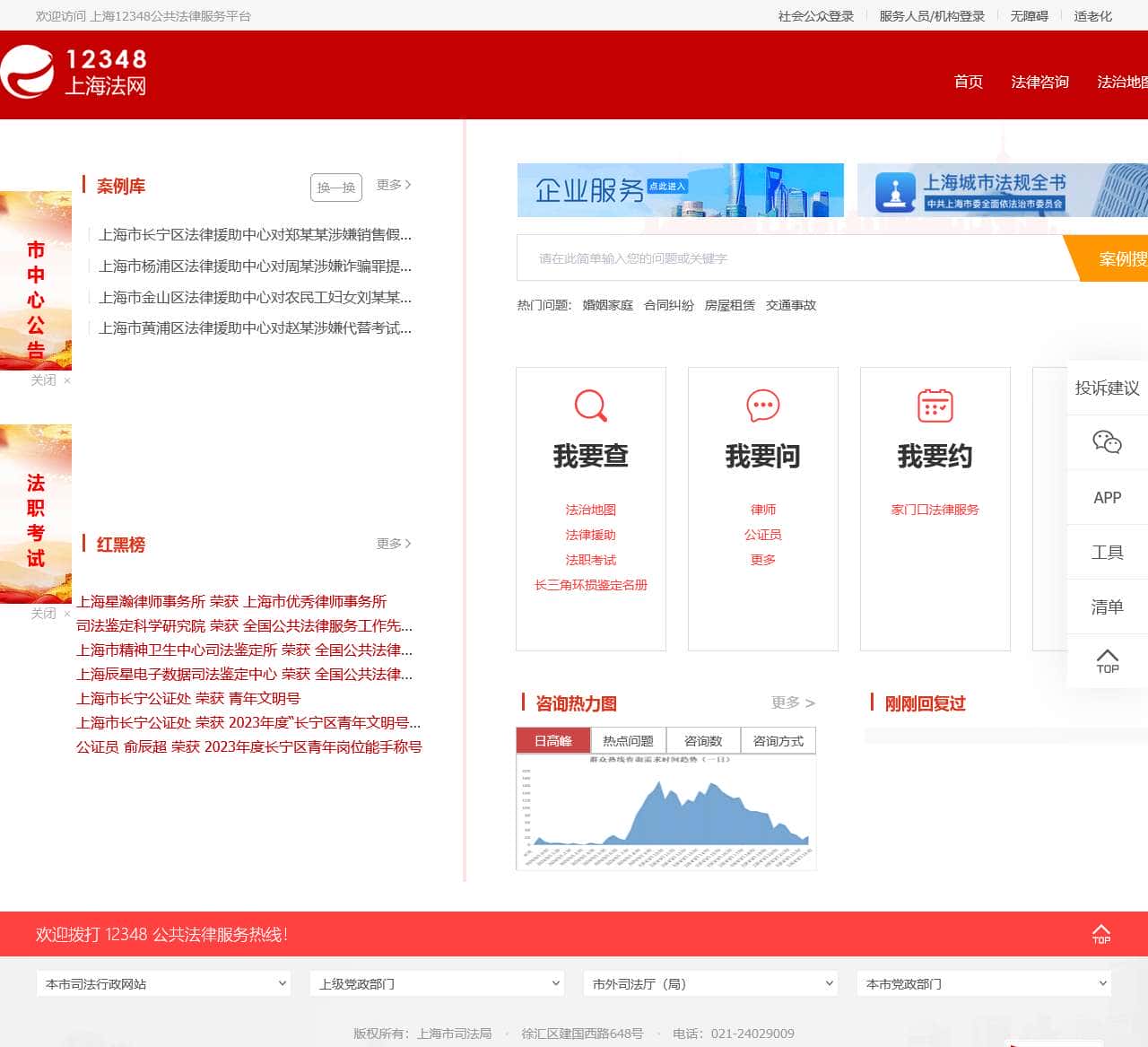The width and height of the screenshot is (1148, 1047).
Task: Click the search question input field
Action: (x=789, y=258)
